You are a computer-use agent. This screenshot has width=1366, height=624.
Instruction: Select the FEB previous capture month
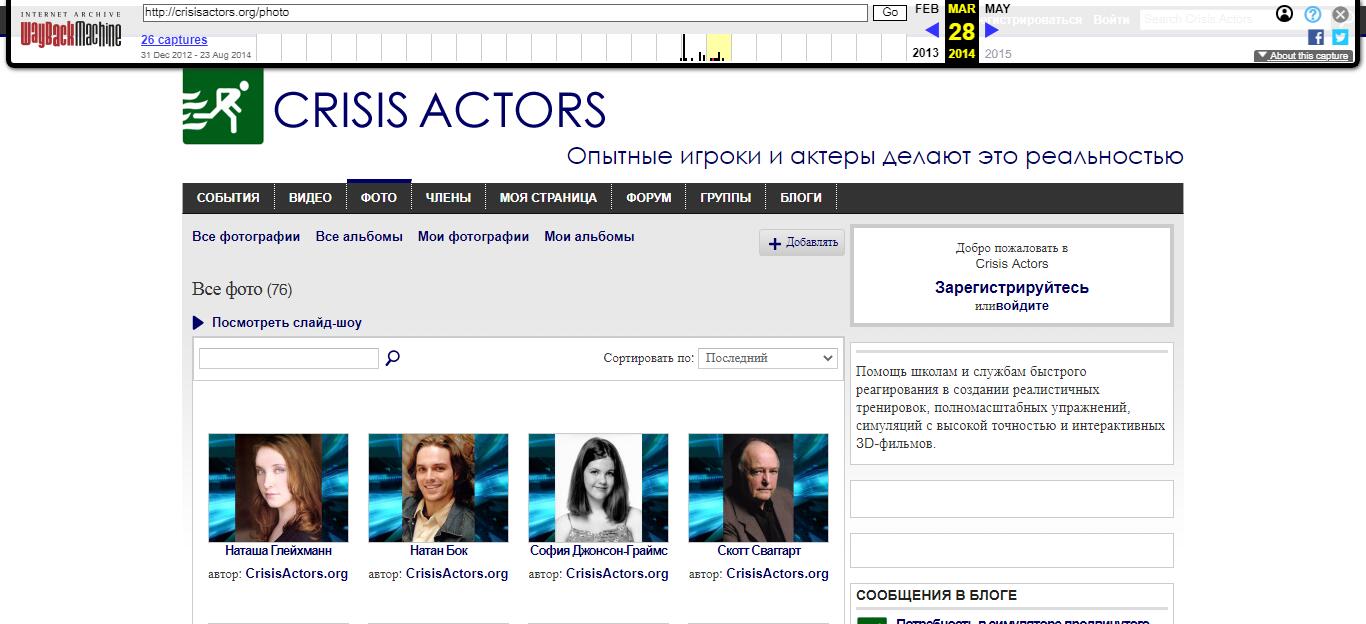[927, 9]
